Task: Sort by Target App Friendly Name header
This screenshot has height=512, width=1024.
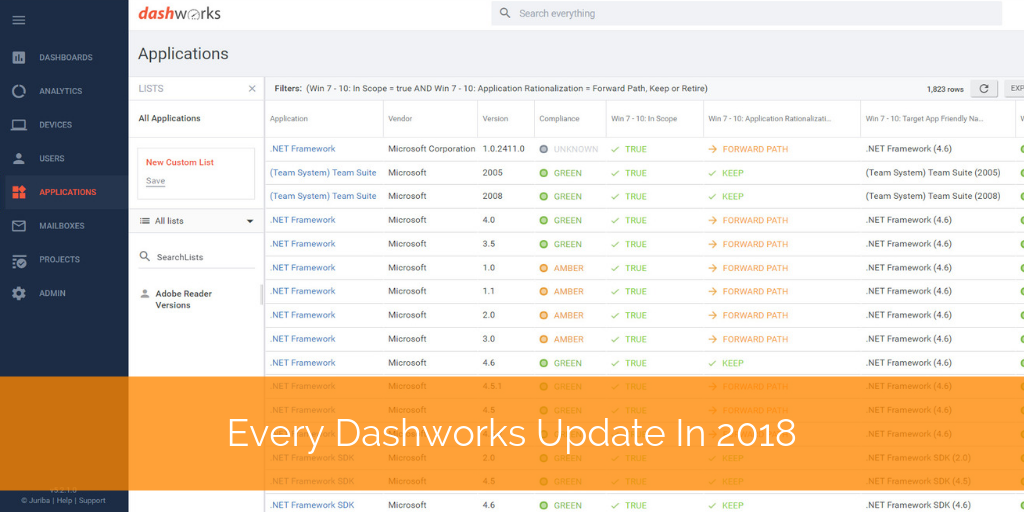Action: [924, 119]
